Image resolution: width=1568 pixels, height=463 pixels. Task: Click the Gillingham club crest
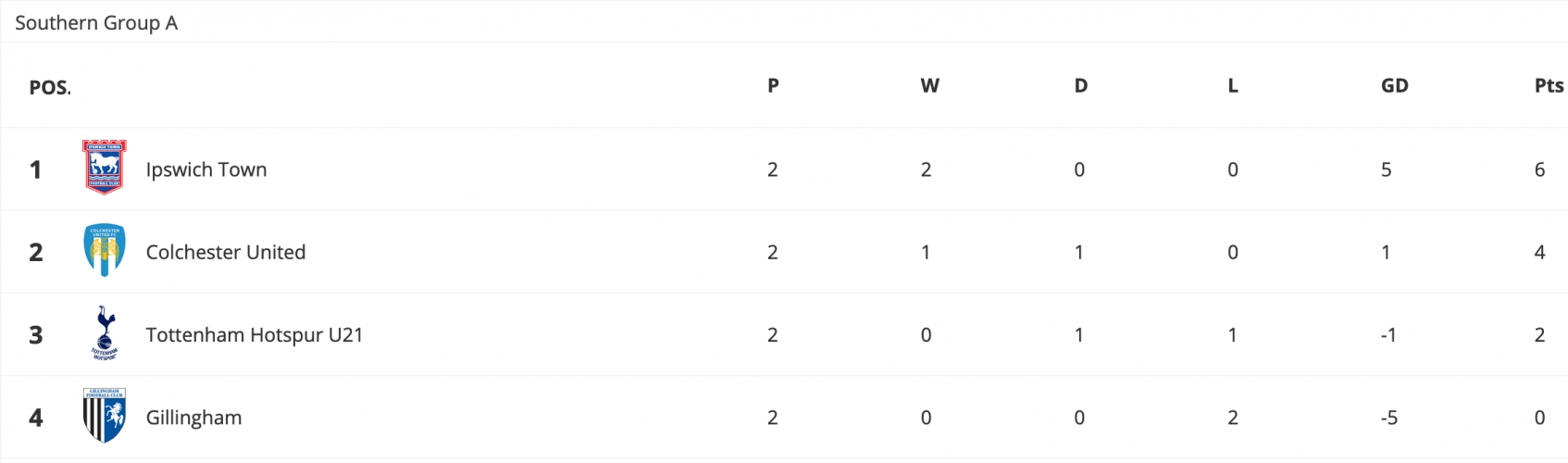tap(105, 415)
